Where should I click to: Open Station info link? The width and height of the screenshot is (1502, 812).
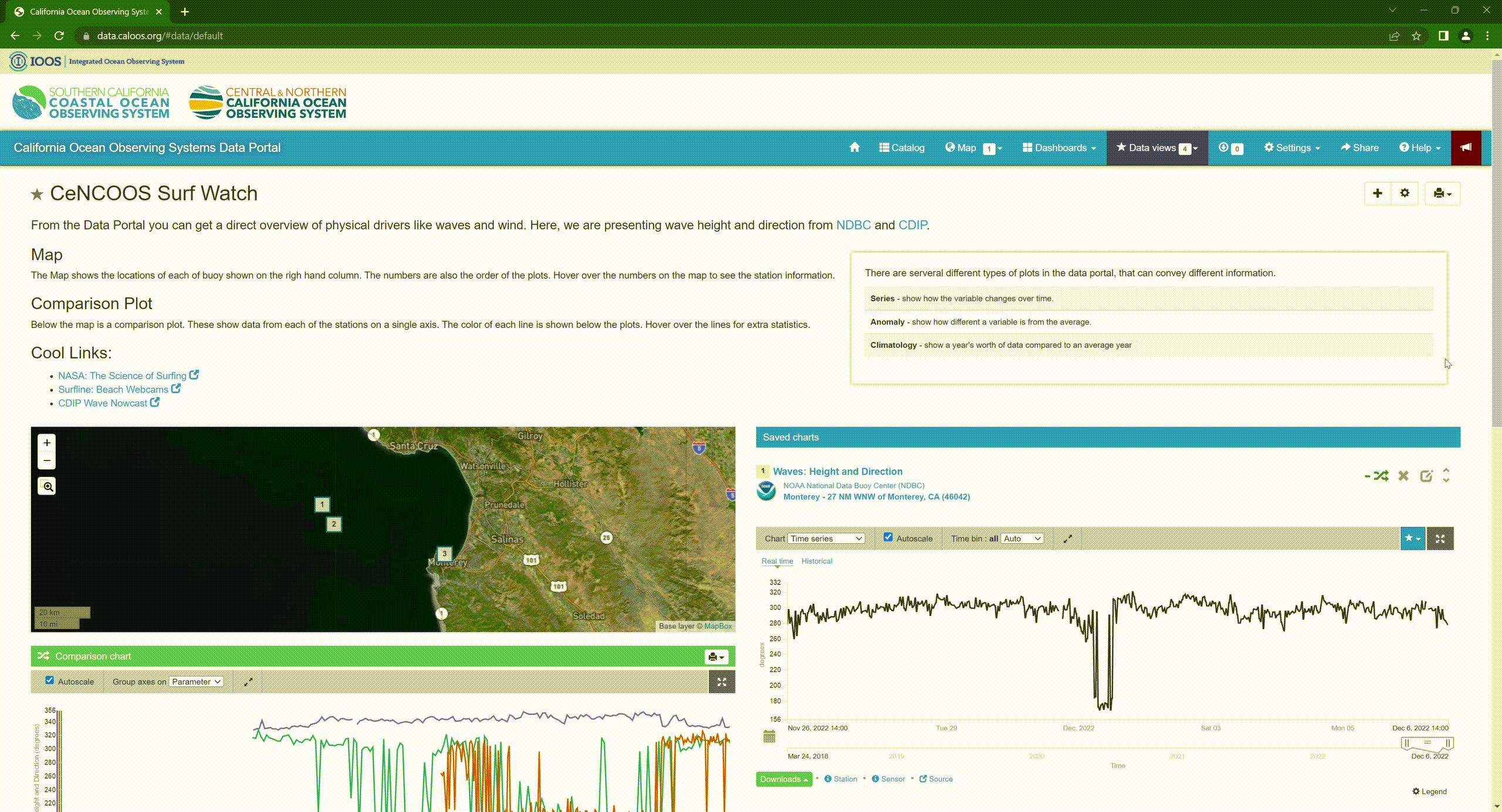point(840,779)
